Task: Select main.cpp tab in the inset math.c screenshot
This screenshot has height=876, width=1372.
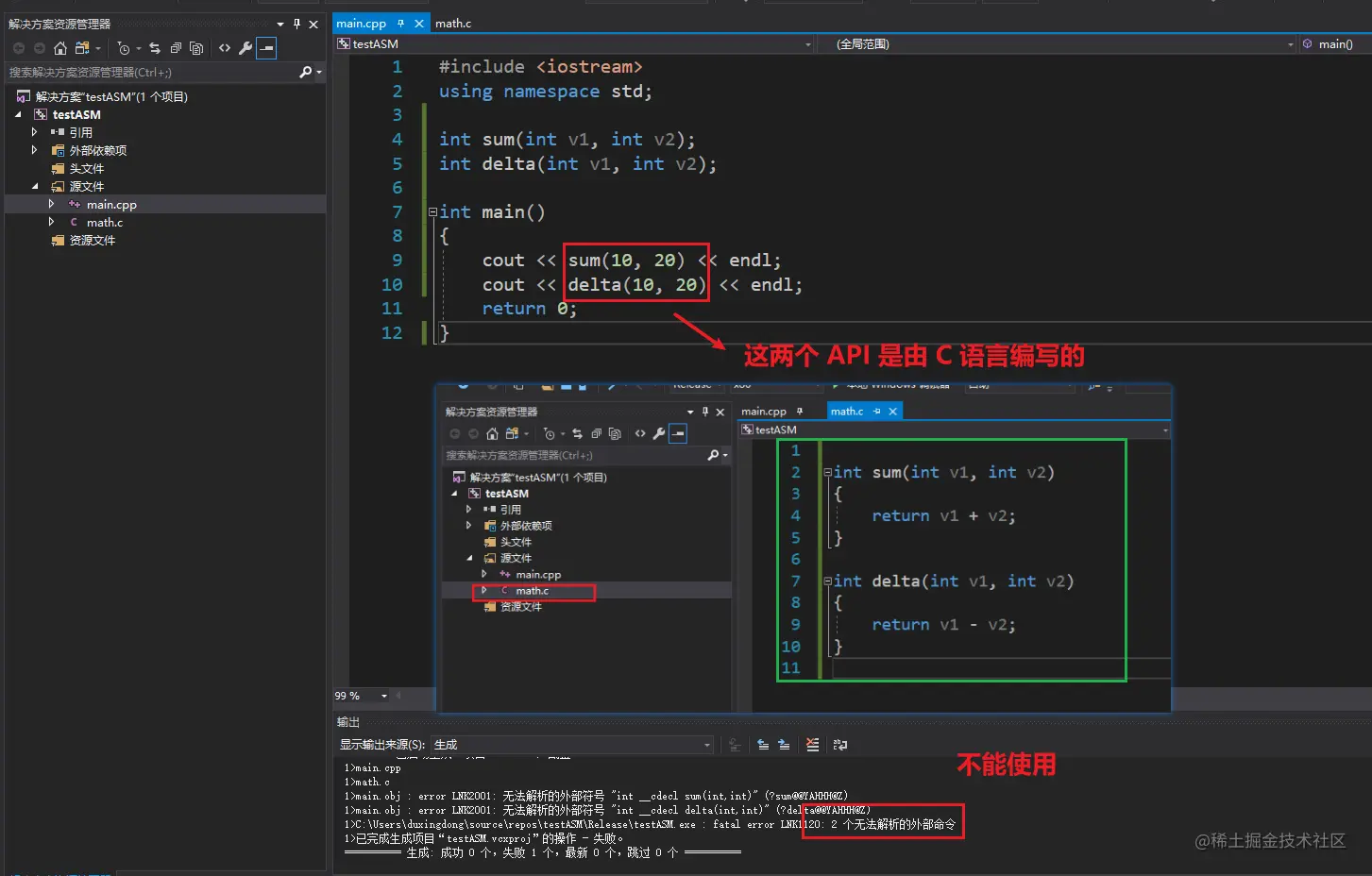Action: 764,412
